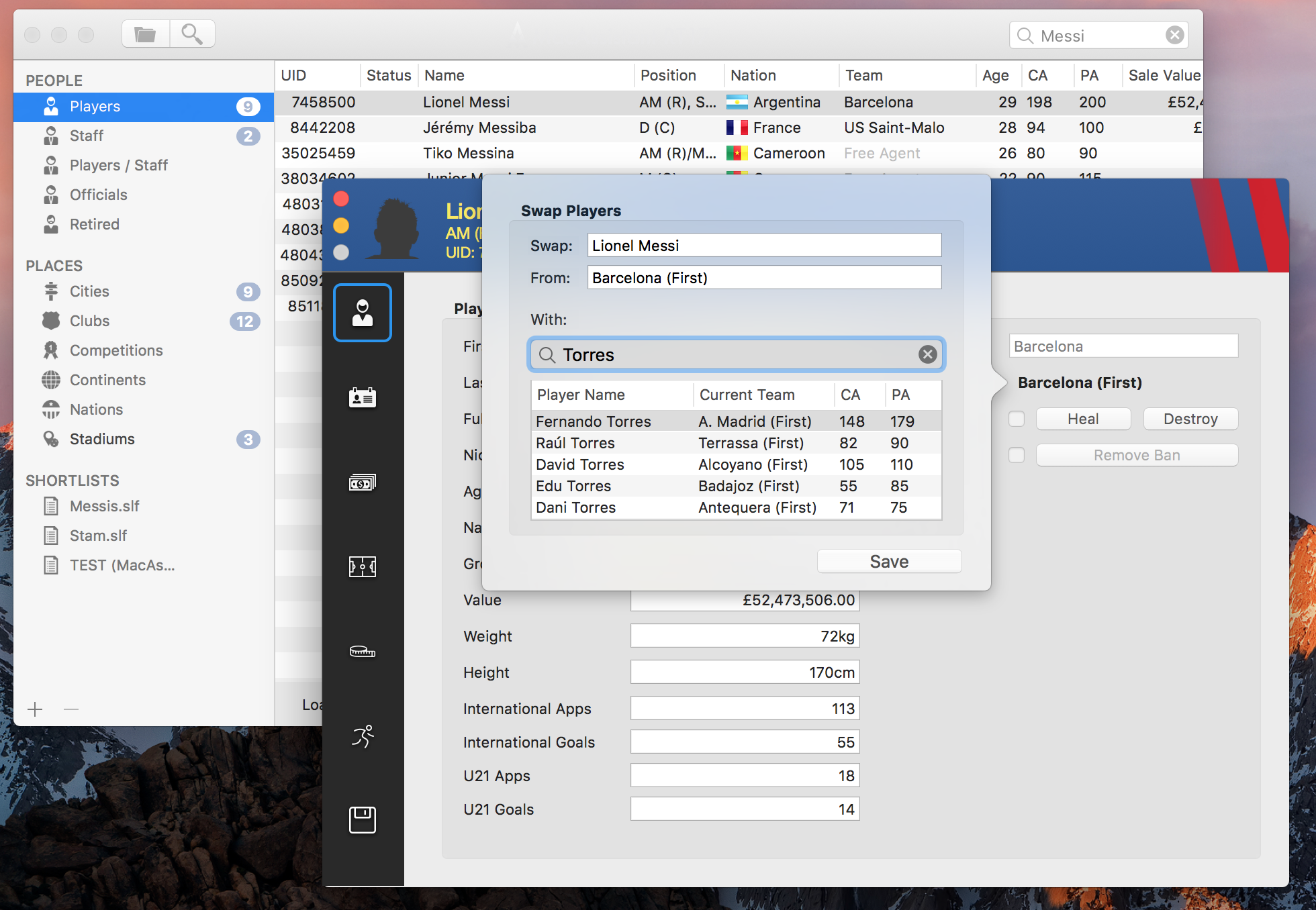Screen dimensions: 1316x910
Task: Edit International Goals field 55
Action: (x=745, y=742)
